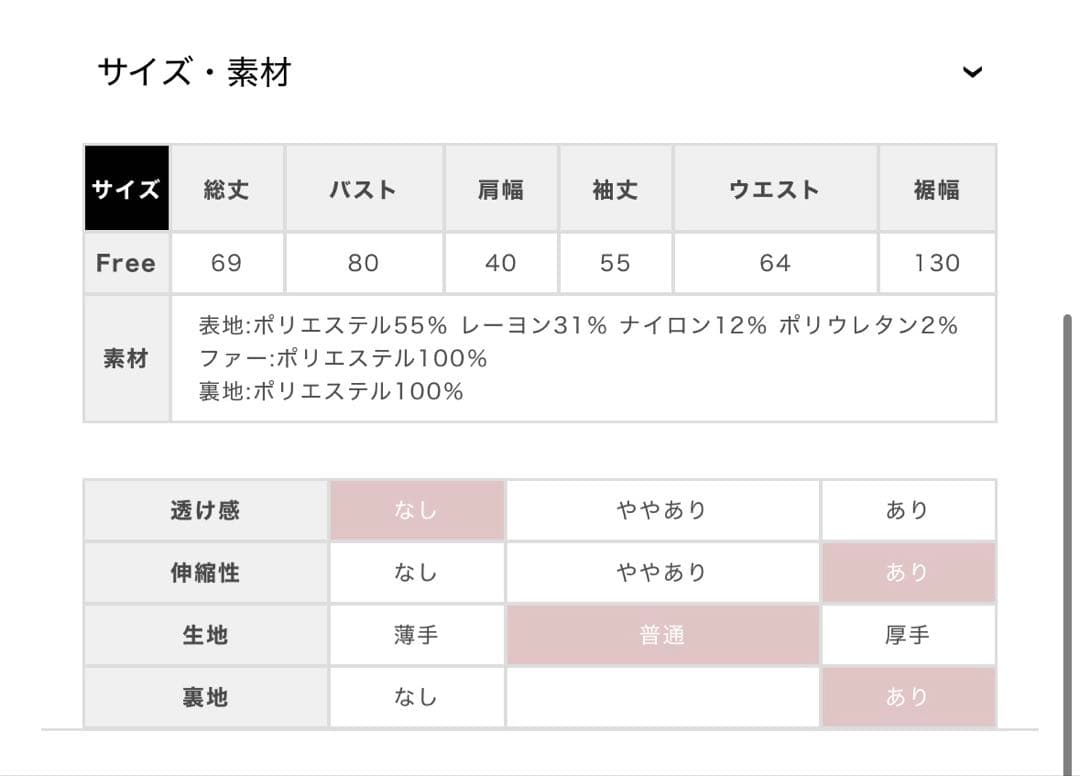Click the サイズ・素材 section heading
The image size is (1080, 776).
pos(194,72)
